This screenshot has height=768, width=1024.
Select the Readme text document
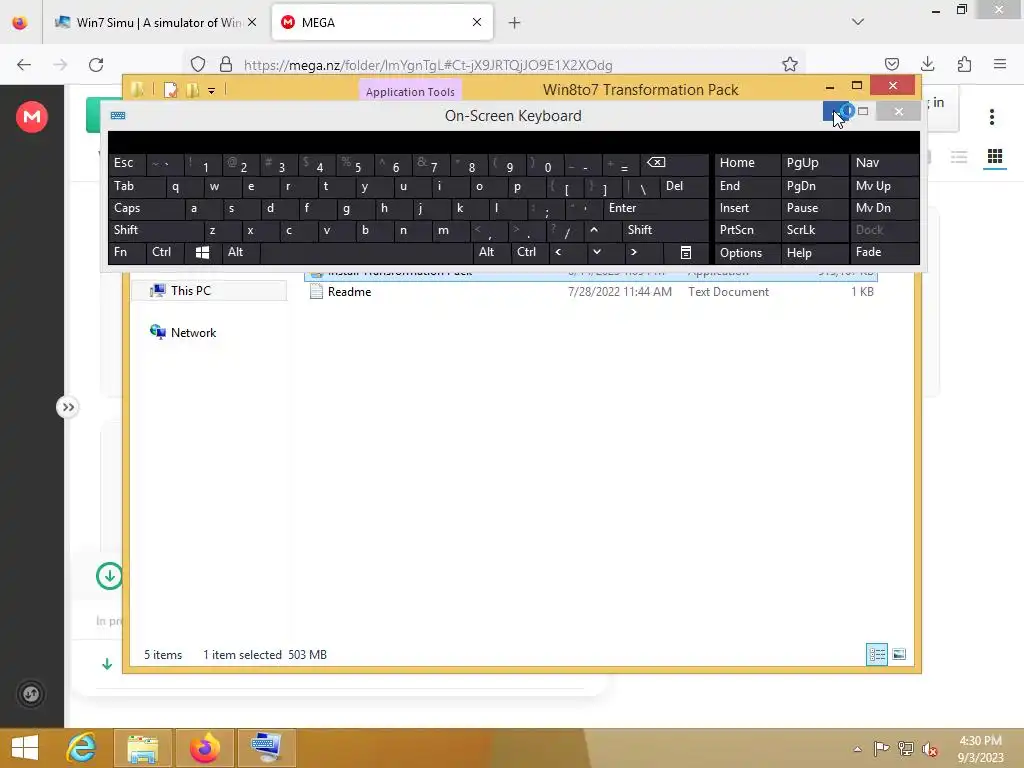point(591,292)
